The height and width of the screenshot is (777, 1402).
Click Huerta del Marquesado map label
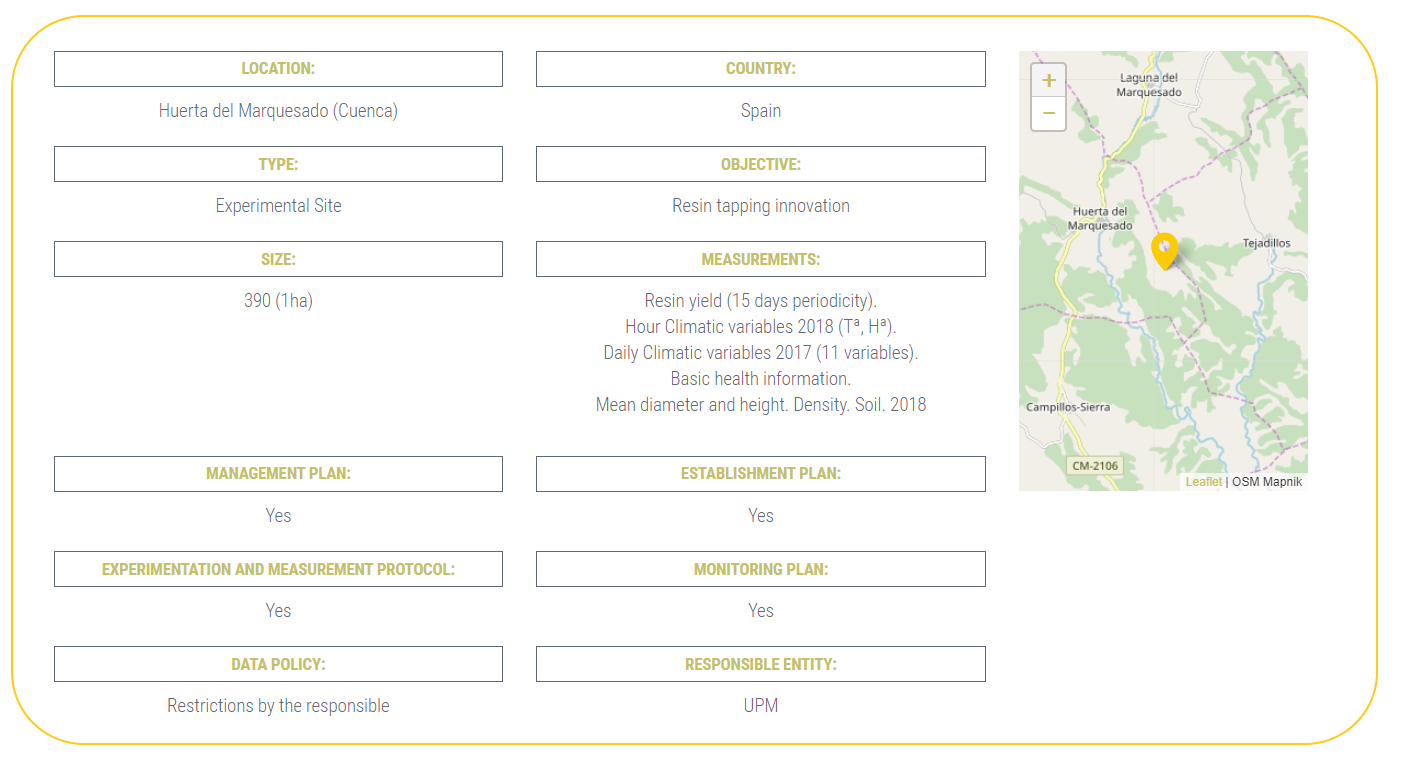click(1100, 218)
